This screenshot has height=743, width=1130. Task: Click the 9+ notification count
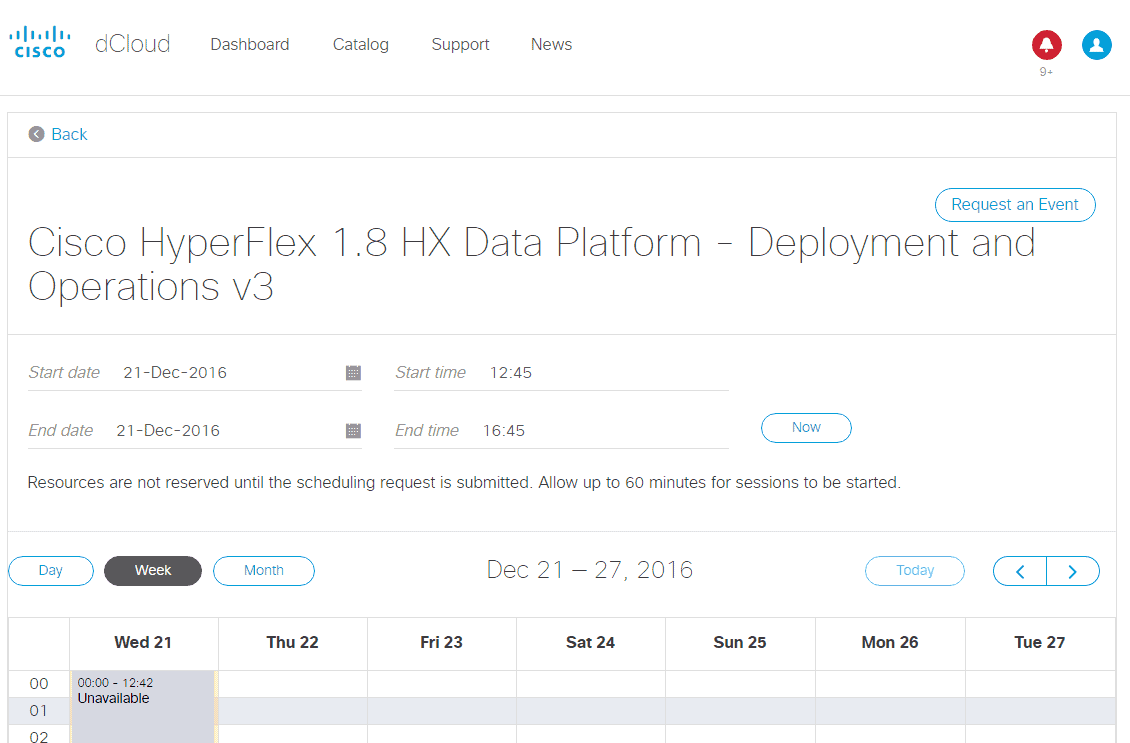point(1046,72)
